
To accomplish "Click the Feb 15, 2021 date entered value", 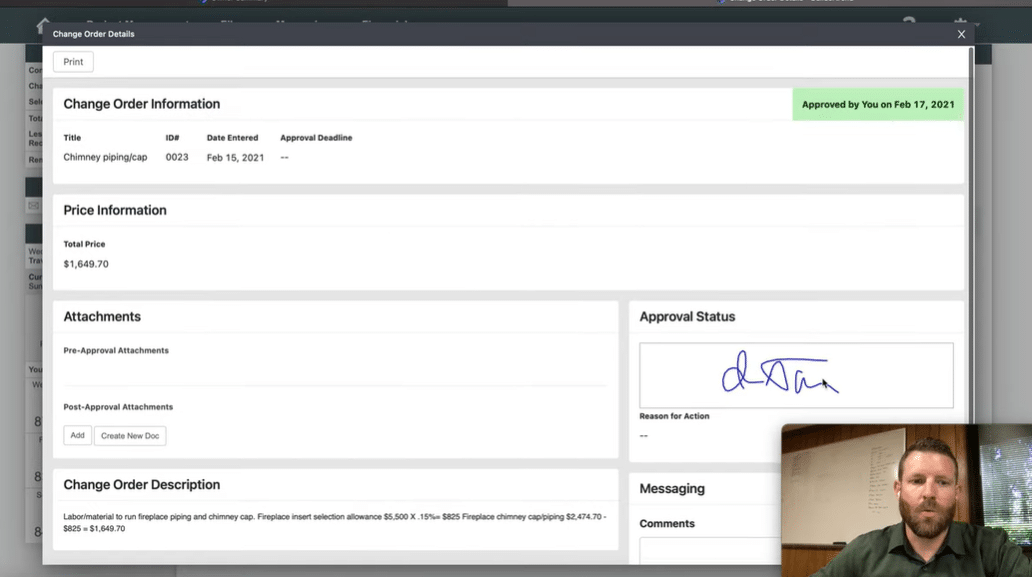I will (235, 158).
